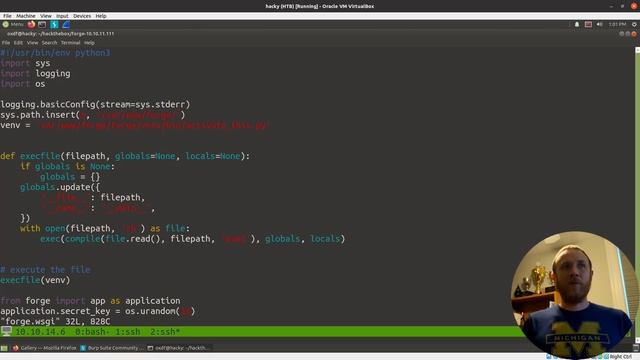Click the vim status '"forge.wsgi" 32L, 828C'
Viewport: 640px width, 360px height.
(x=55, y=322)
